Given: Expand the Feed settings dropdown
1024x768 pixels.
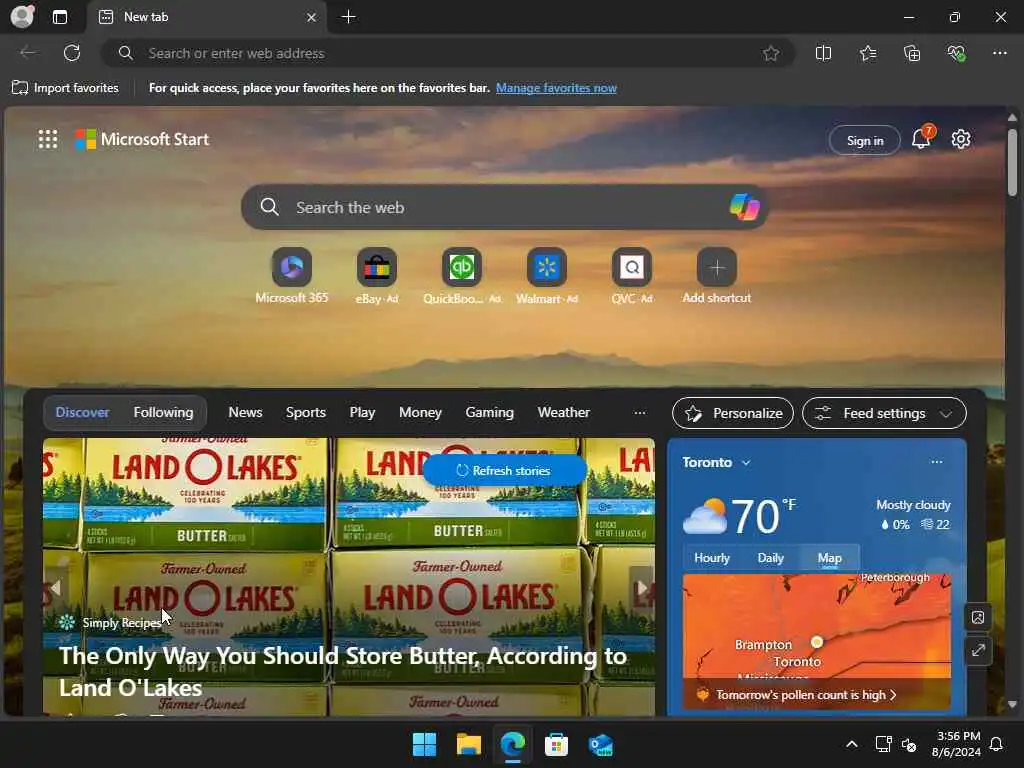Looking at the screenshot, I should click(884, 413).
